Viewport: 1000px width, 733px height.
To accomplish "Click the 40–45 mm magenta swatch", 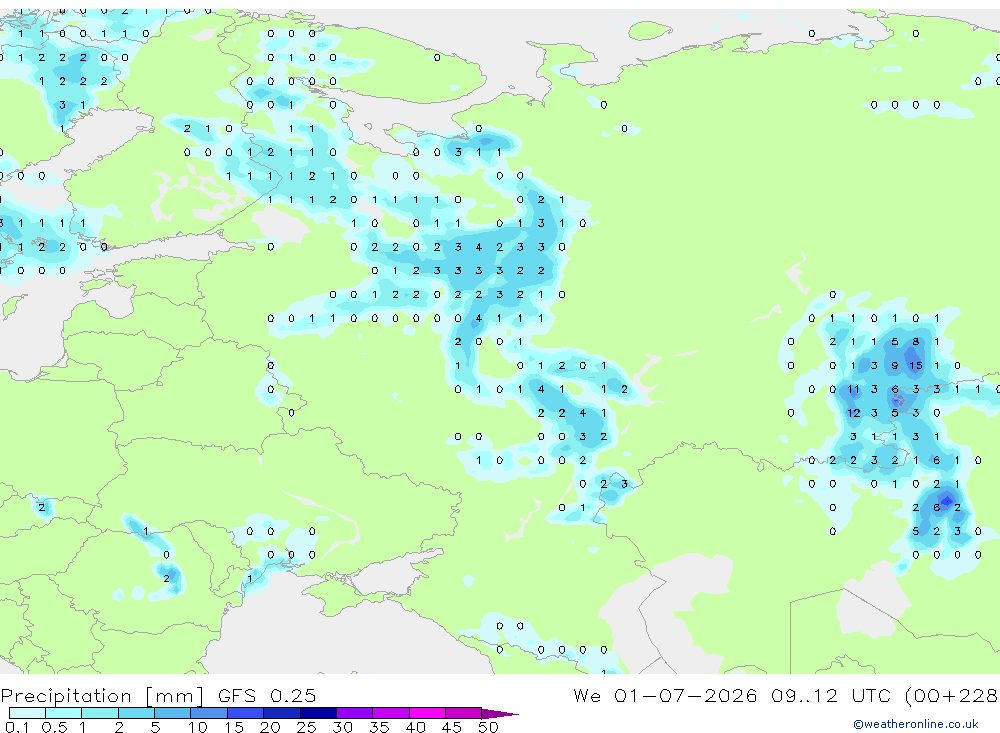I will (x=427, y=713).
